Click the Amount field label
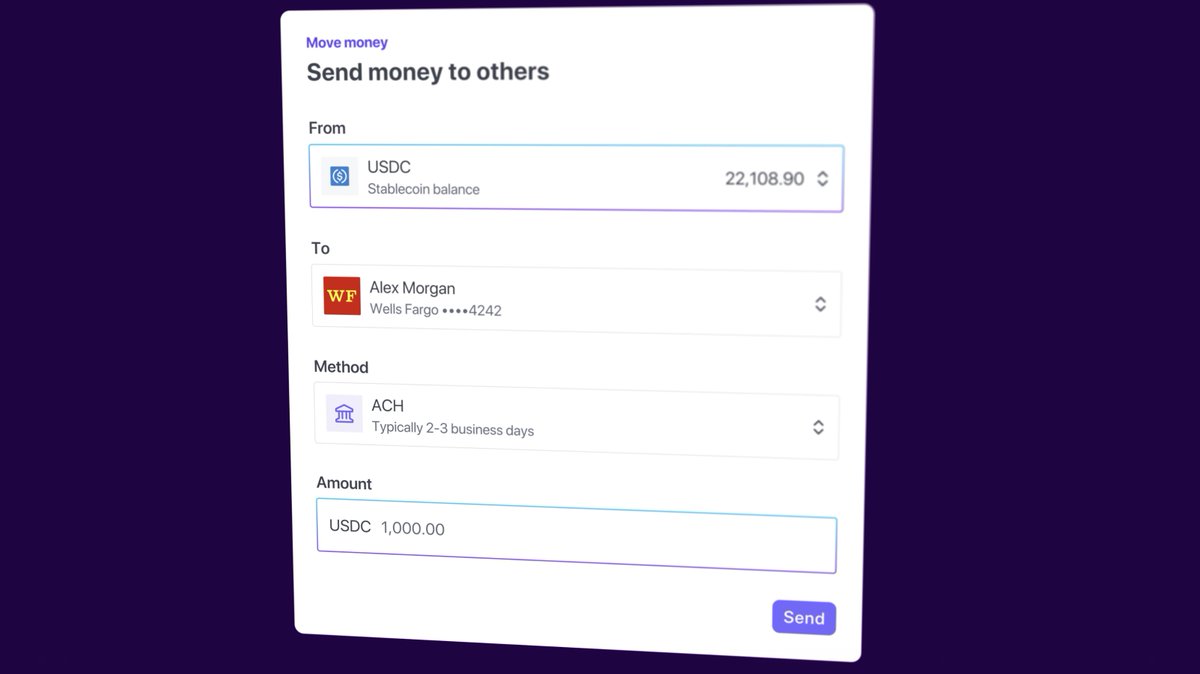The height and width of the screenshot is (674, 1200). pyautogui.click(x=344, y=483)
